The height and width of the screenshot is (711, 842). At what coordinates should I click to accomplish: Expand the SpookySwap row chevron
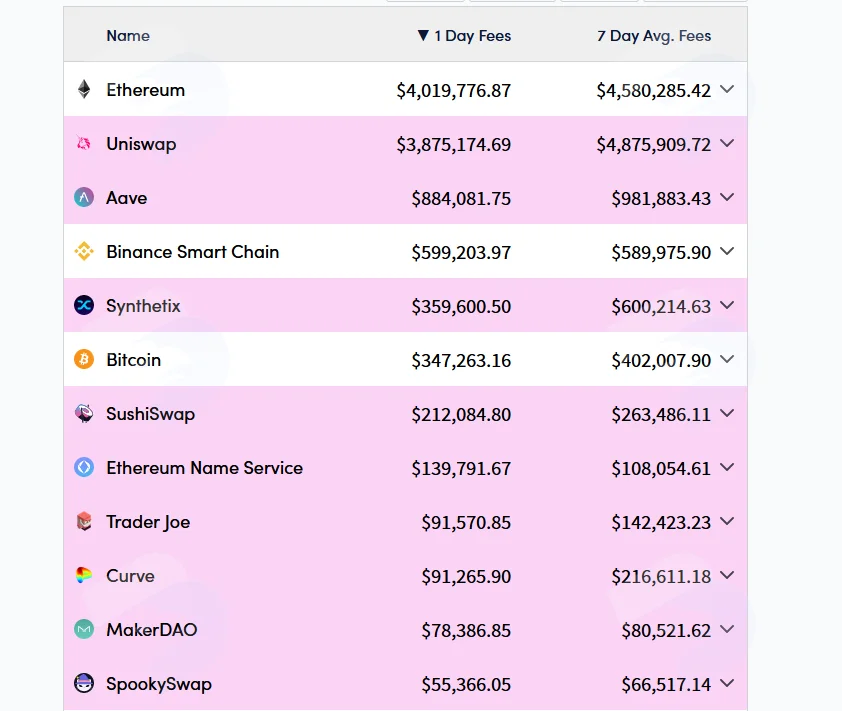coord(727,683)
